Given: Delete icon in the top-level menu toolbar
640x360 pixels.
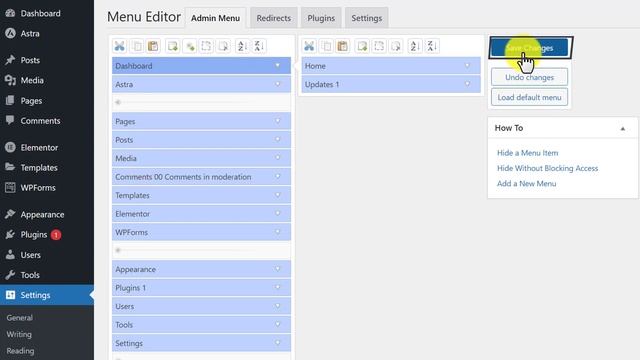Looking at the screenshot, I should (x=223, y=46).
